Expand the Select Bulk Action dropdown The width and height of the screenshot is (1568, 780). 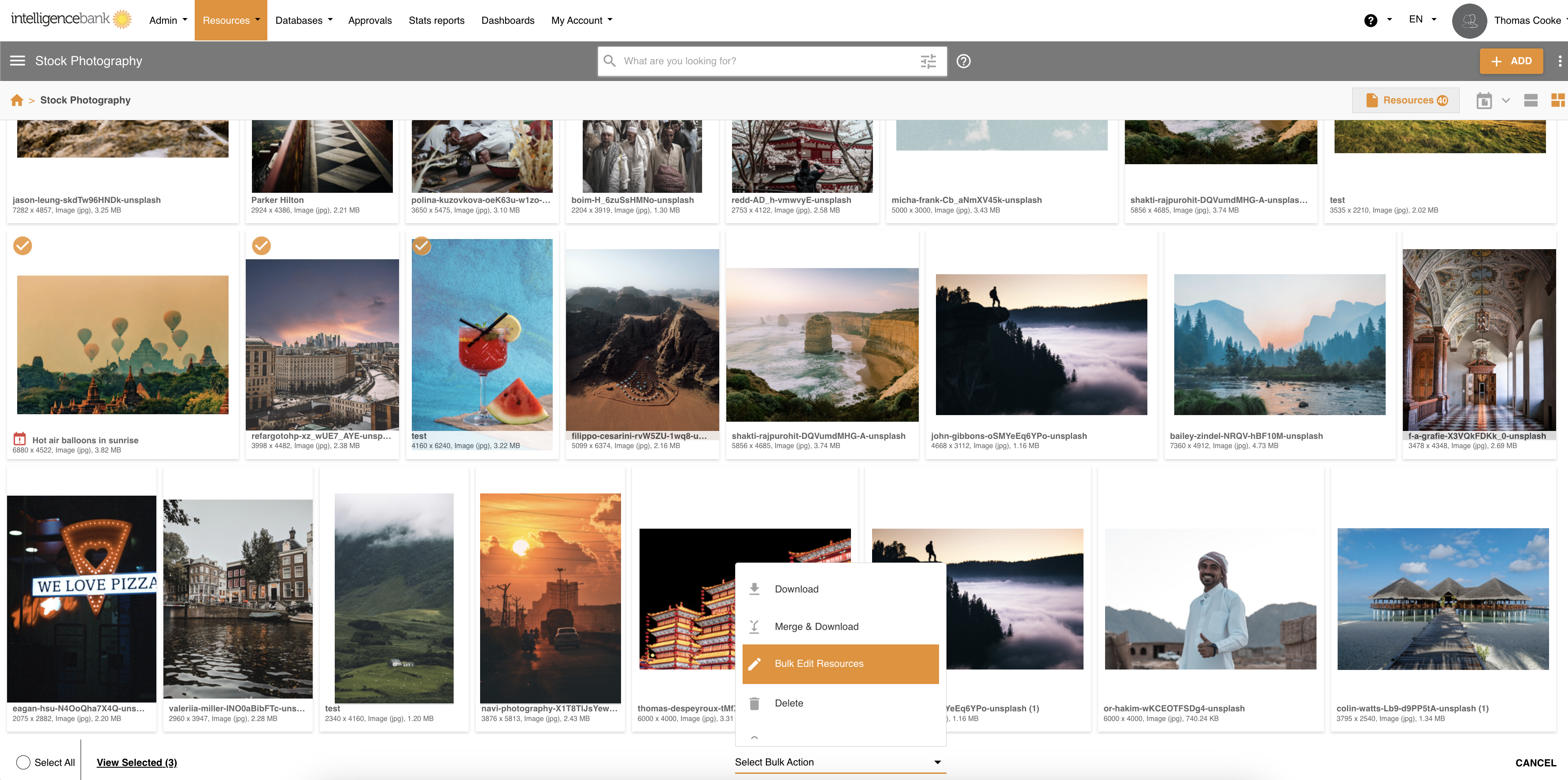(839, 762)
